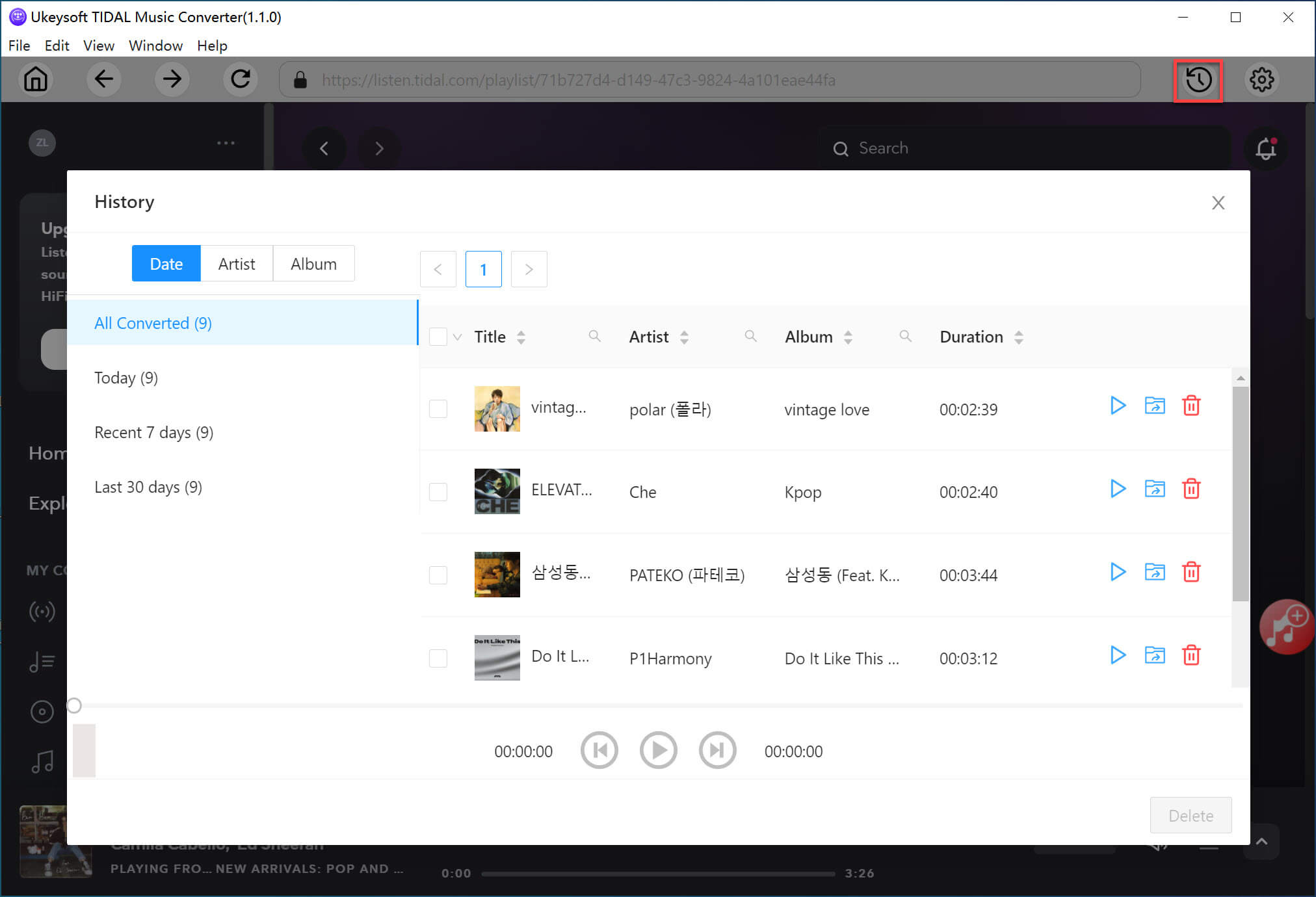
Task: Click the history list vertical scrollbar
Action: pos(1241,494)
